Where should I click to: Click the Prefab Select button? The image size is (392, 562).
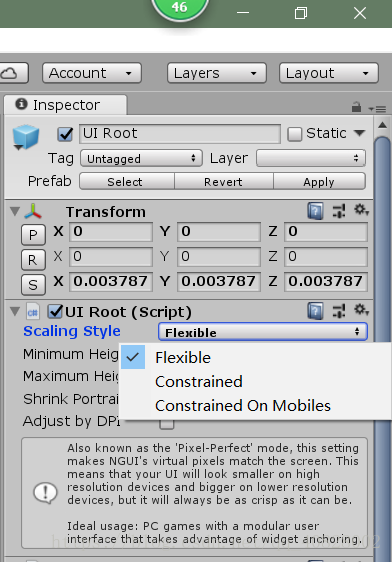click(x=127, y=181)
